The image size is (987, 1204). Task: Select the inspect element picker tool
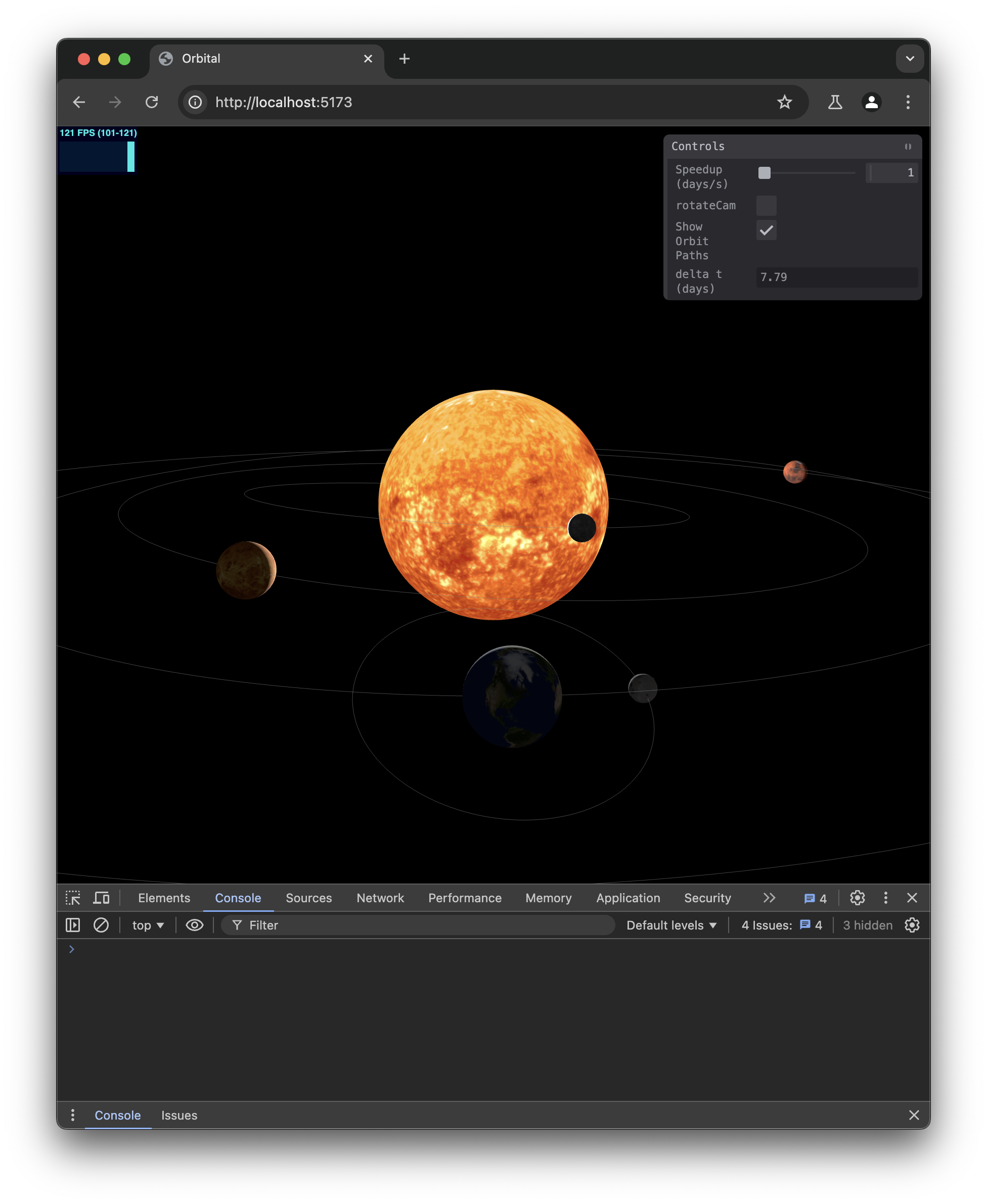coord(73,898)
